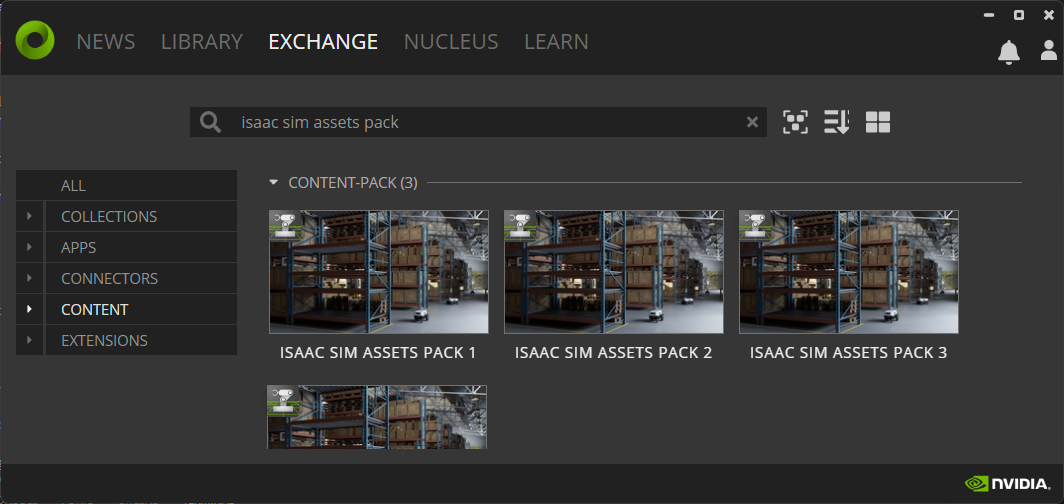The height and width of the screenshot is (504, 1064).
Task: Open the notifications bell
Action: point(1008,52)
